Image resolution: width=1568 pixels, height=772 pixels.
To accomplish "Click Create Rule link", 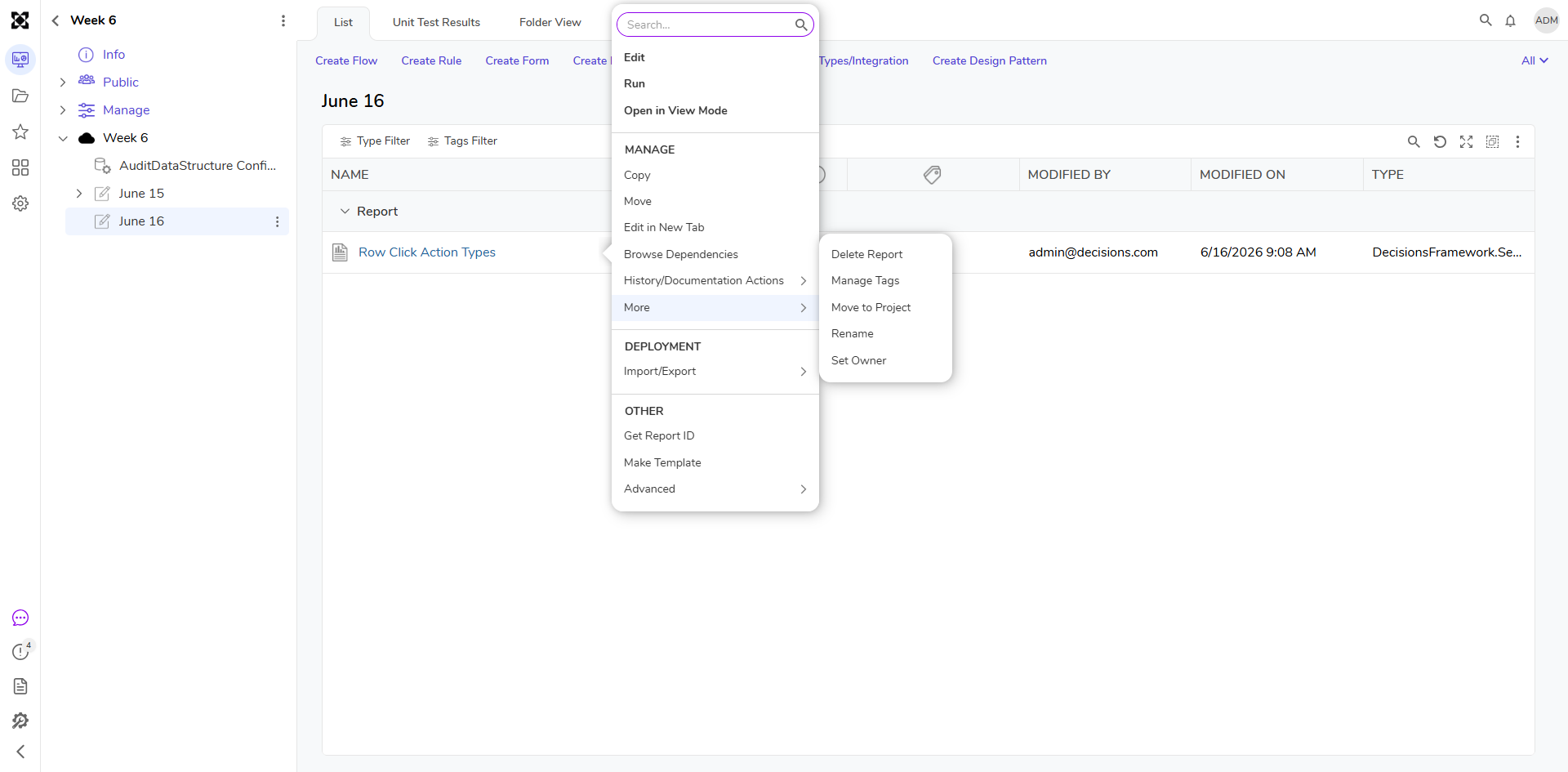I will (431, 61).
